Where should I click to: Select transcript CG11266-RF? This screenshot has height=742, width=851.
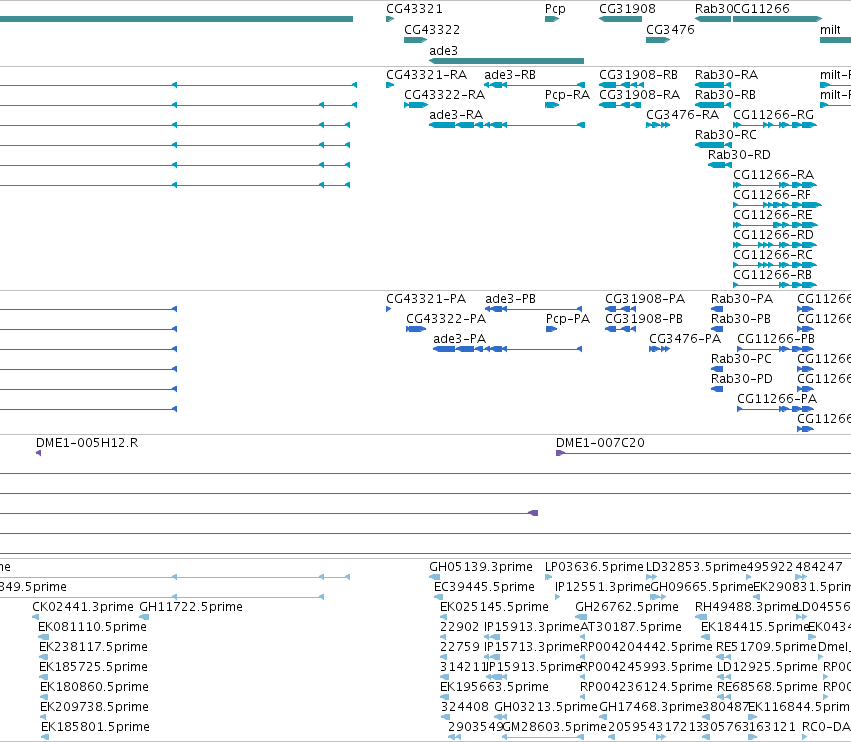click(x=777, y=205)
